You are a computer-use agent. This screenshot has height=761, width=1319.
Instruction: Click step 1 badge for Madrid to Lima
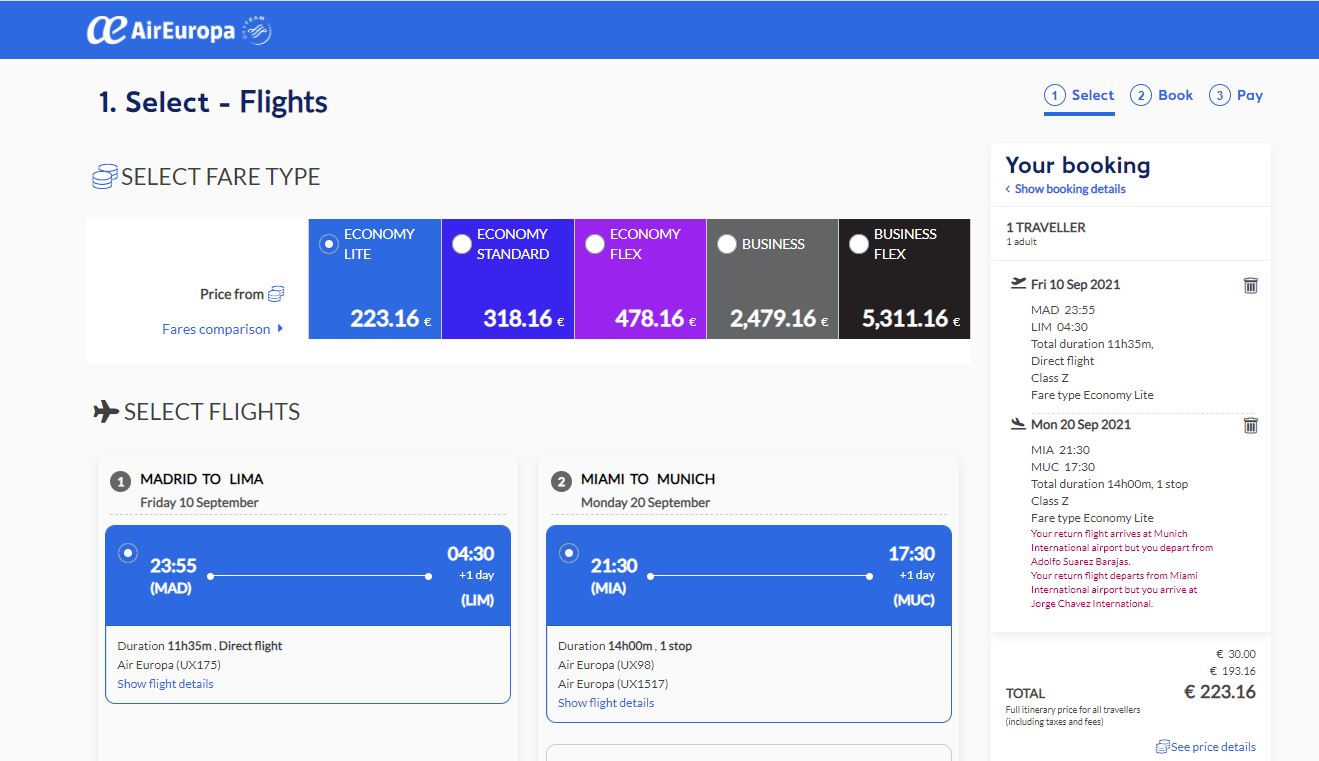pos(121,482)
